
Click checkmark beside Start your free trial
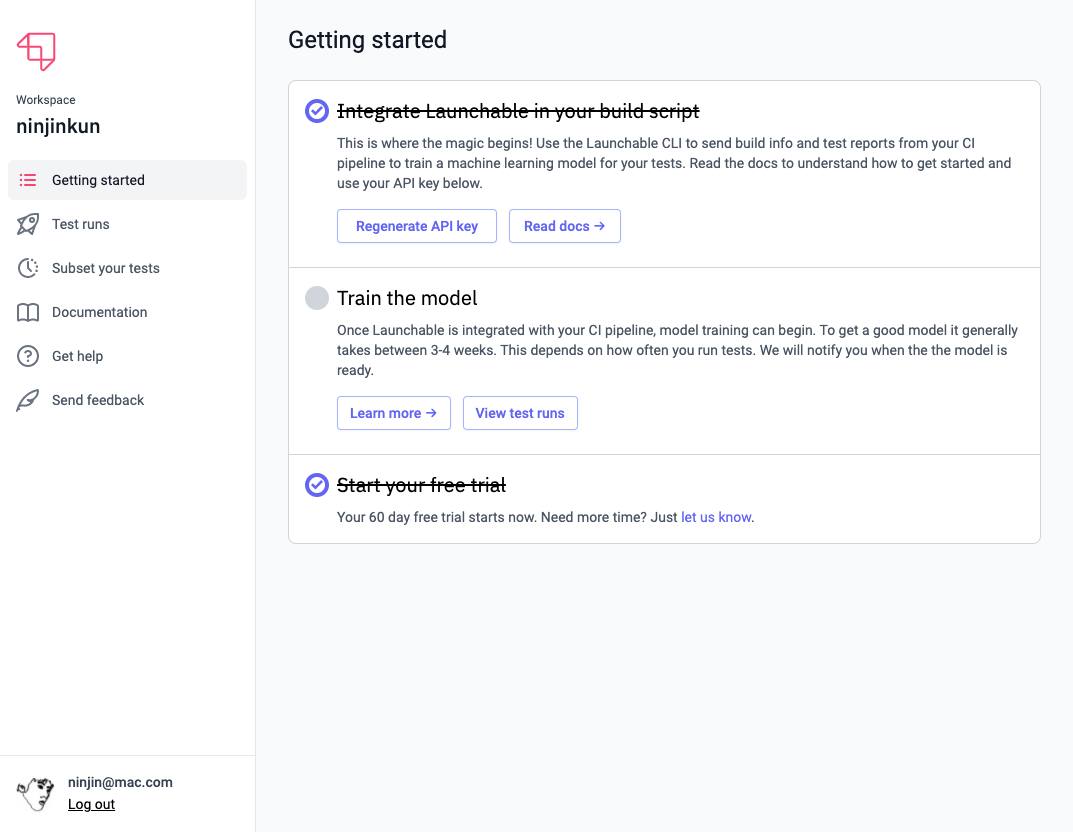click(x=317, y=485)
